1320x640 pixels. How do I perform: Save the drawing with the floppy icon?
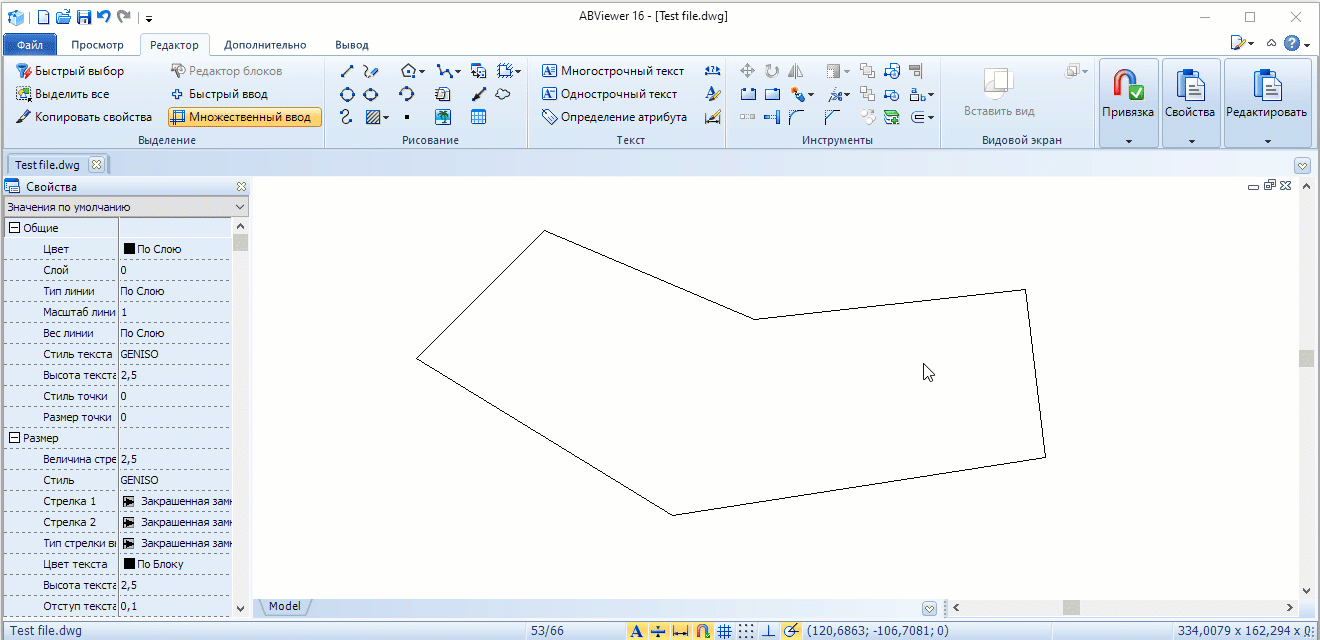(84, 17)
